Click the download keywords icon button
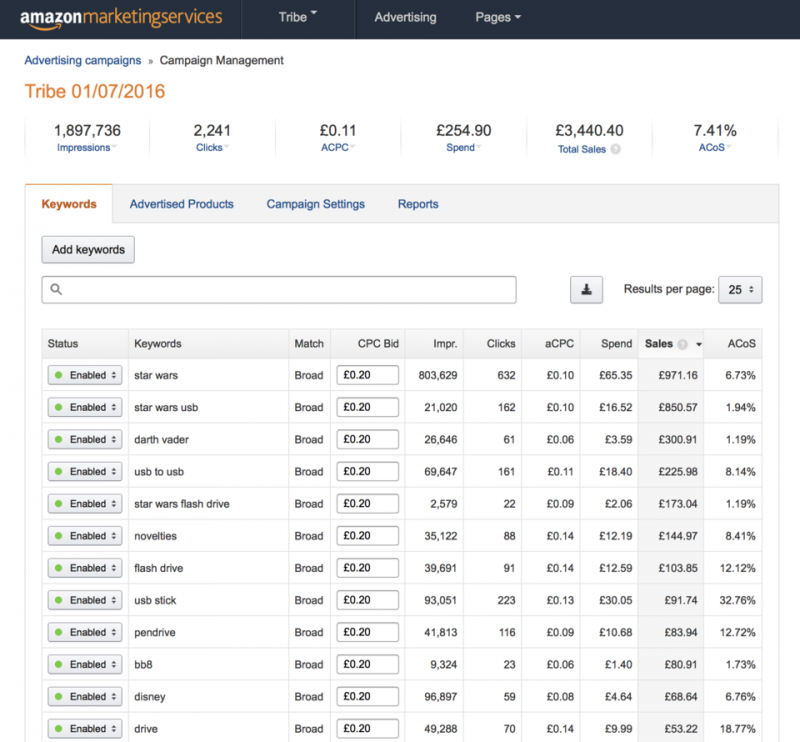Viewport: 800px width, 742px height. click(586, 290)
